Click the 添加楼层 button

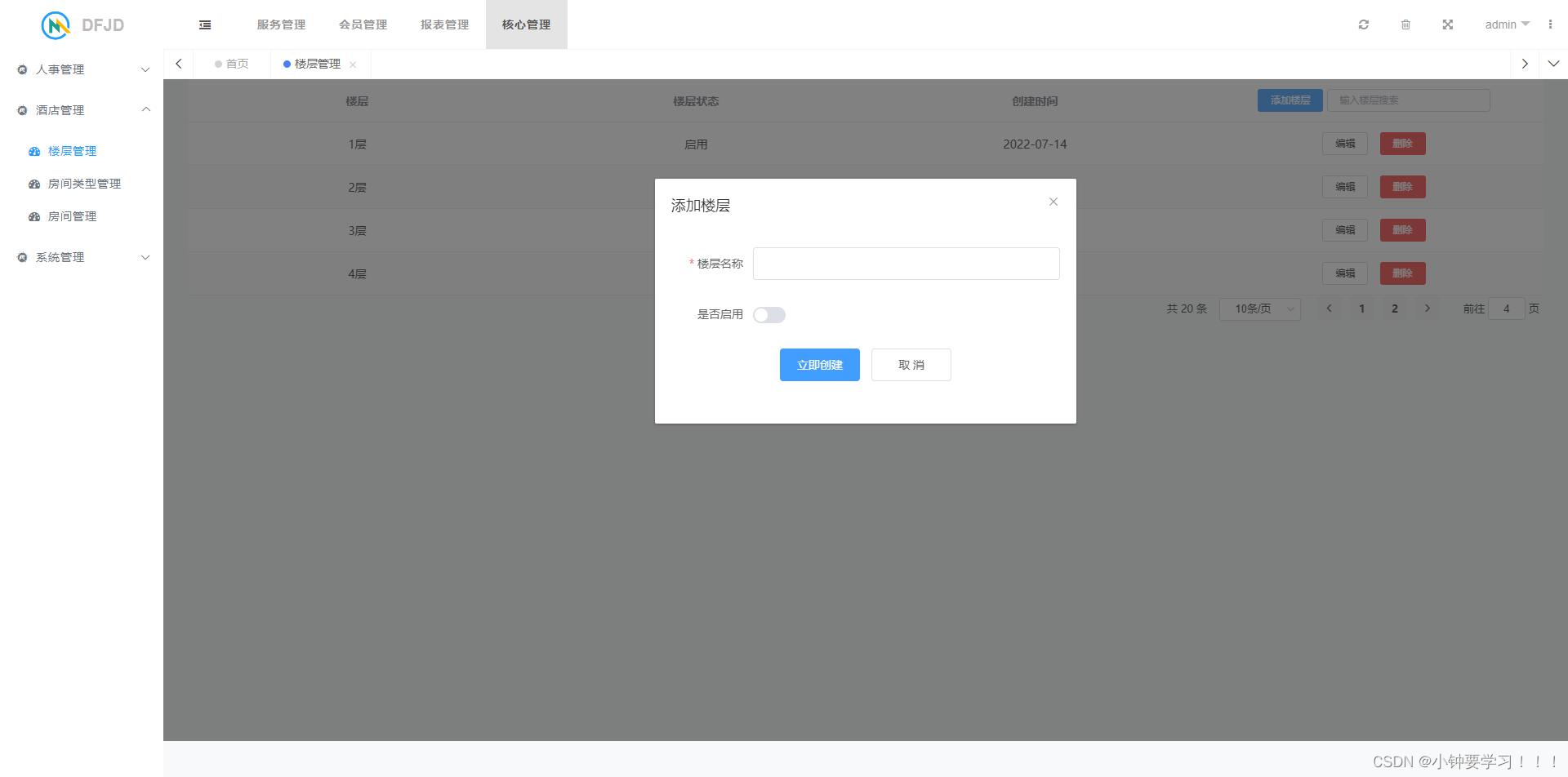click(1290, 100)
